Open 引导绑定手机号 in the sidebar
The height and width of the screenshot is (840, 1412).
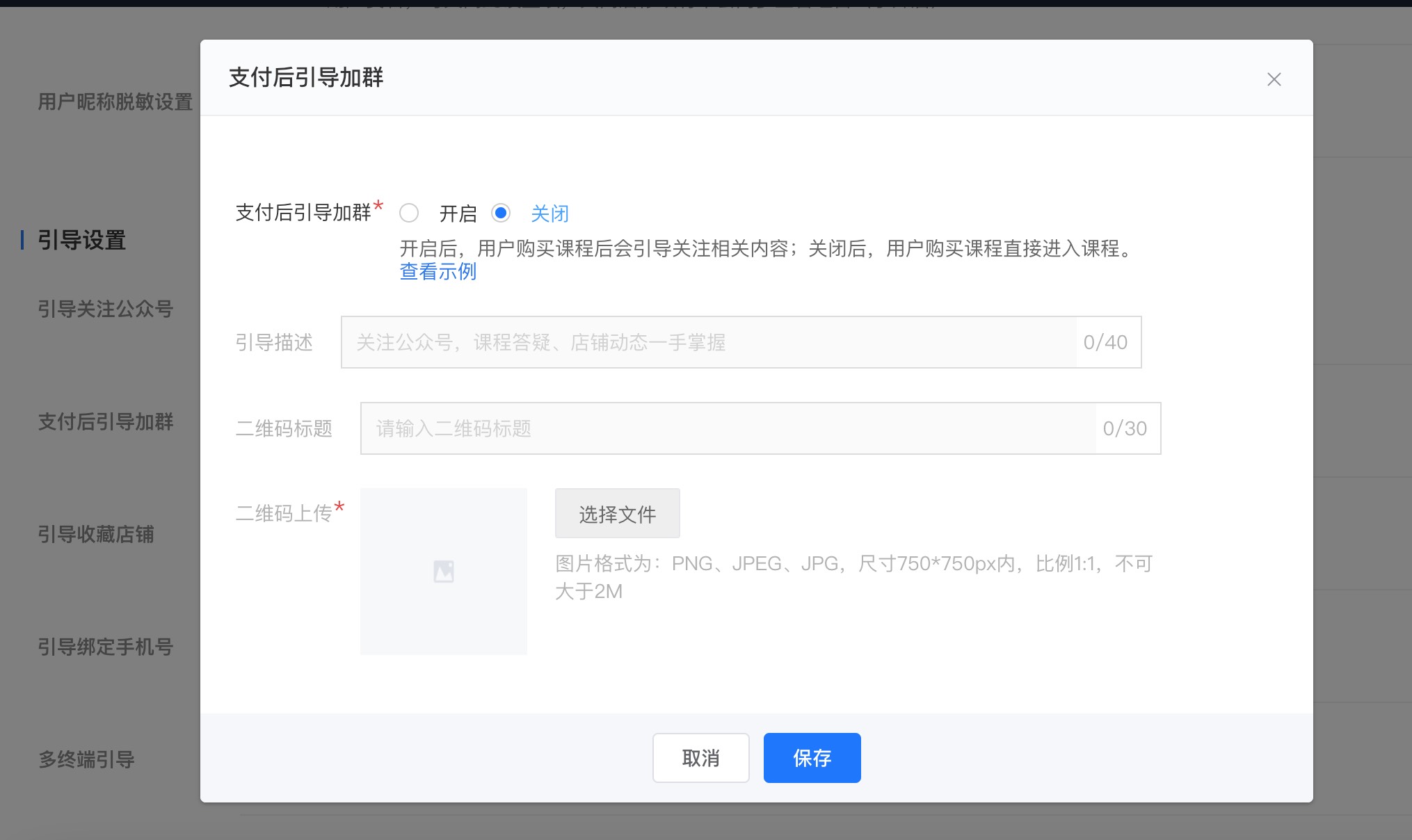pos(106,647)
